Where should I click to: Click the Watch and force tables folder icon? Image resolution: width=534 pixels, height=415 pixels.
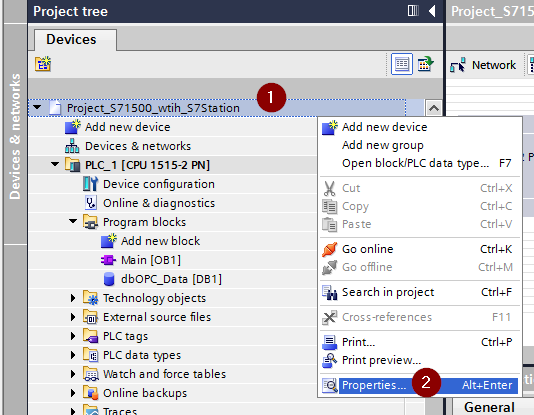91,374
